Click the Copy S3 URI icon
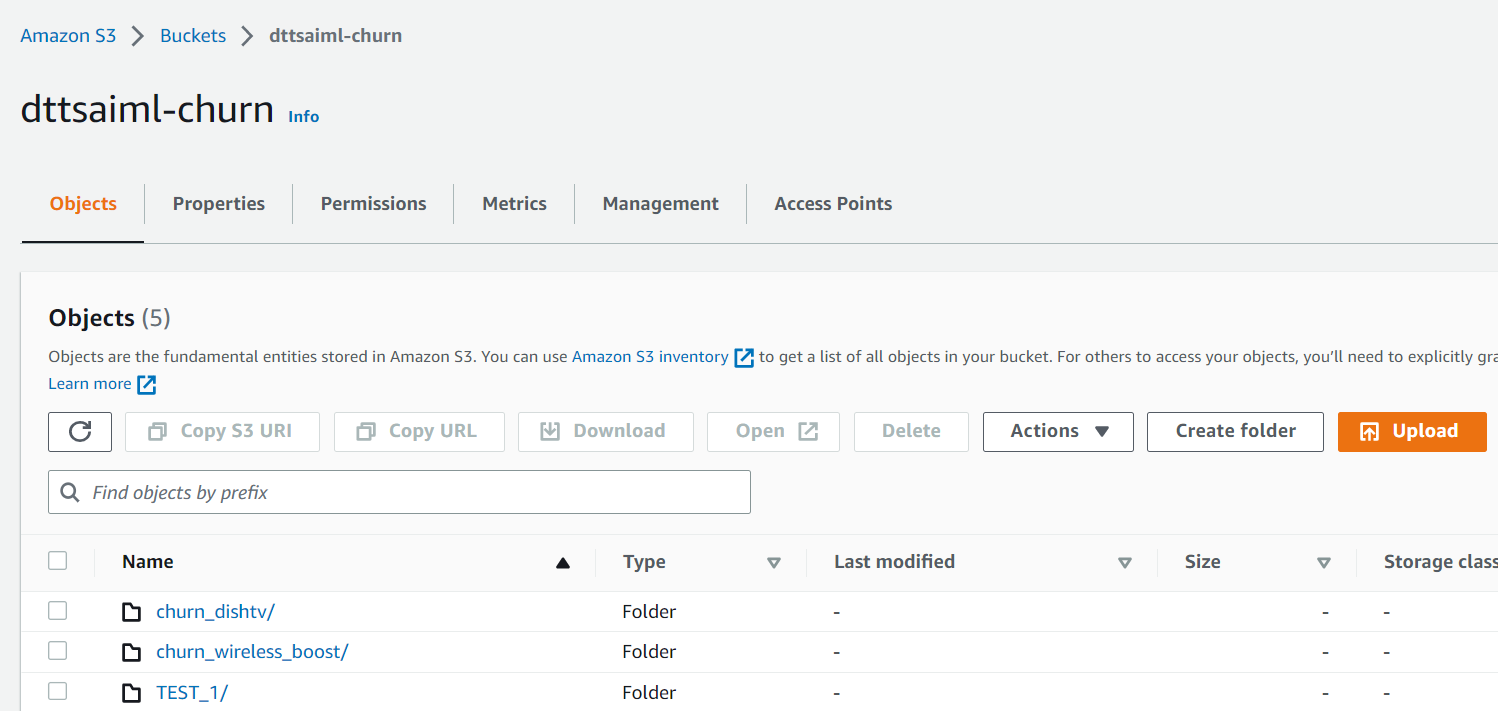The width and height of the screenshot is (1498, 711). click(157, 431)
